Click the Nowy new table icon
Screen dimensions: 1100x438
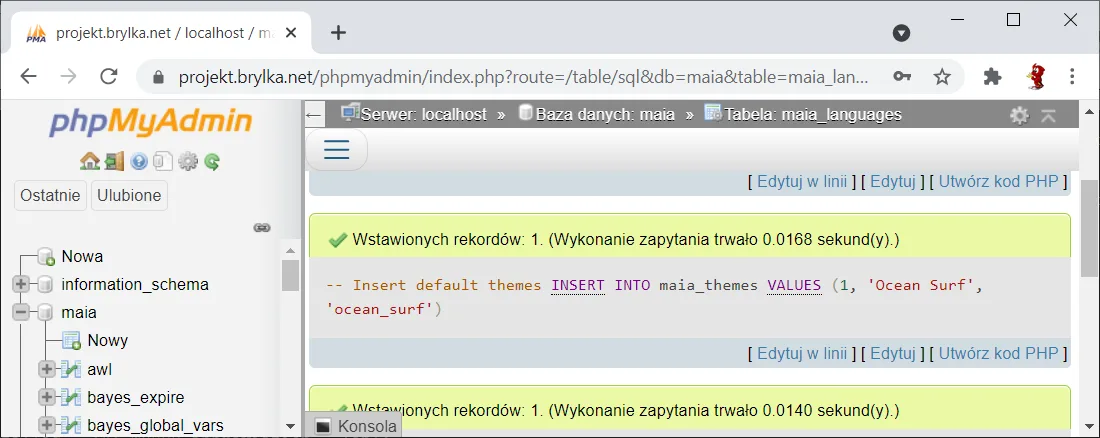click(x=72, y=340)
